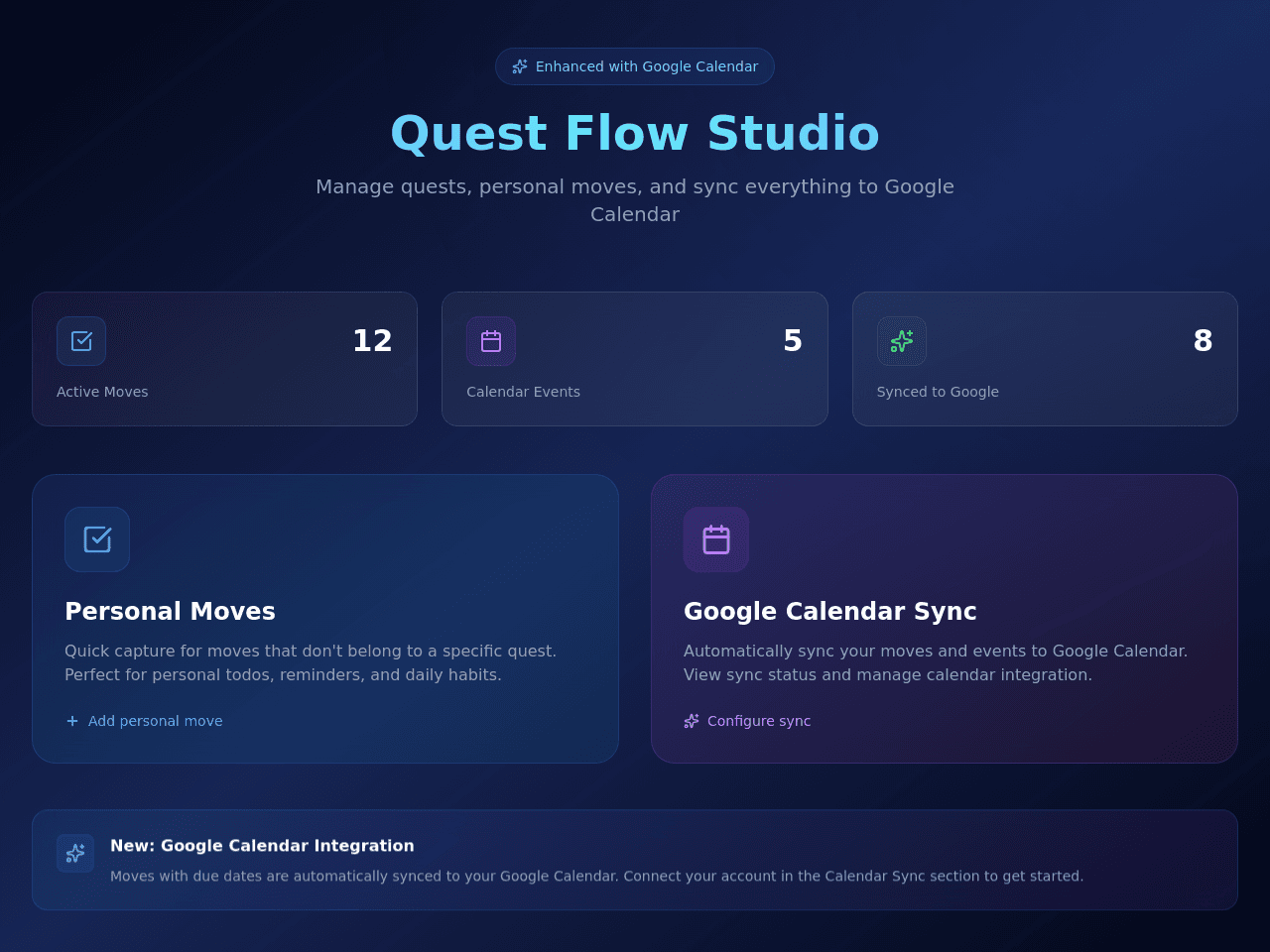Click the description starting with Quick capture for moves

click(311, 662)
